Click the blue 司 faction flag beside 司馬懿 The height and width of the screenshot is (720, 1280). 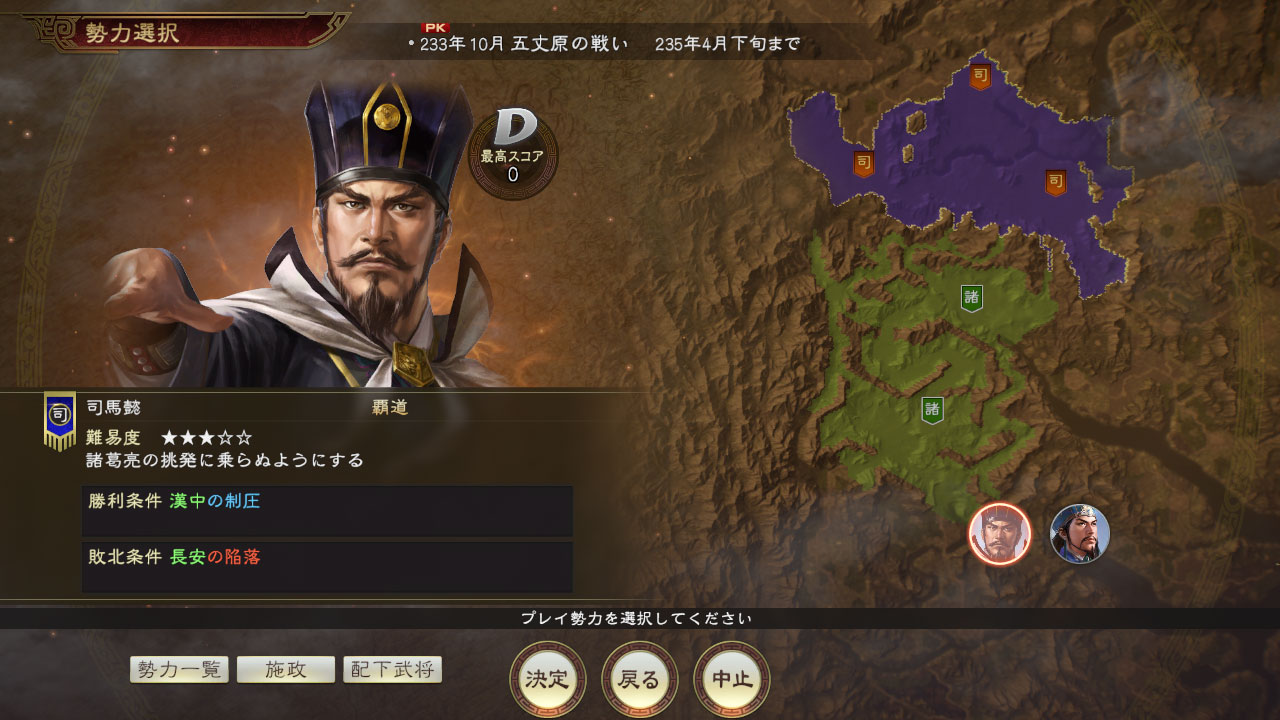[x=60, y=420]
